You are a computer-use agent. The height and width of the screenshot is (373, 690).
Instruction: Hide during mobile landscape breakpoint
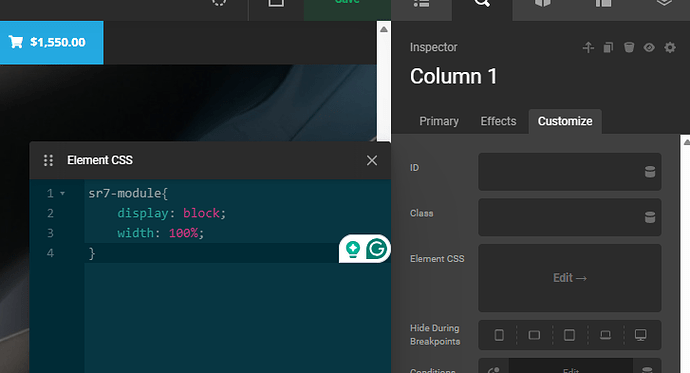[x=534, y=335]
